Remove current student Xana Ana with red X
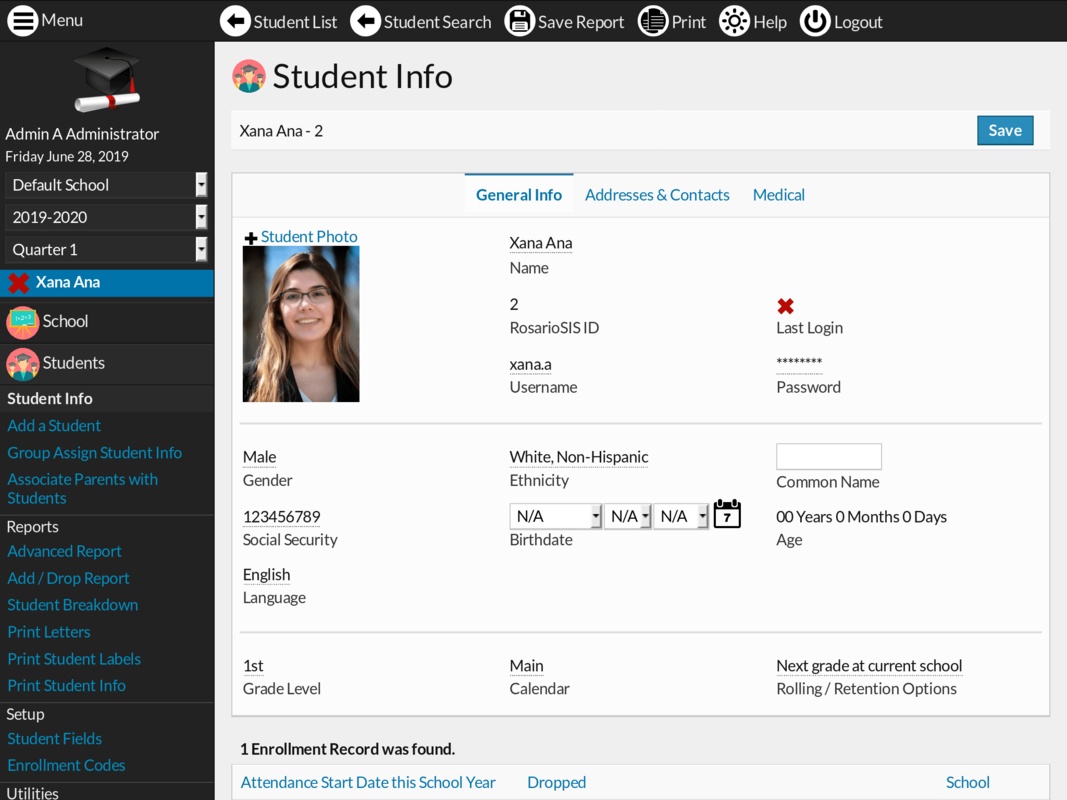1067x800 pixels. (x=18, y=283)
